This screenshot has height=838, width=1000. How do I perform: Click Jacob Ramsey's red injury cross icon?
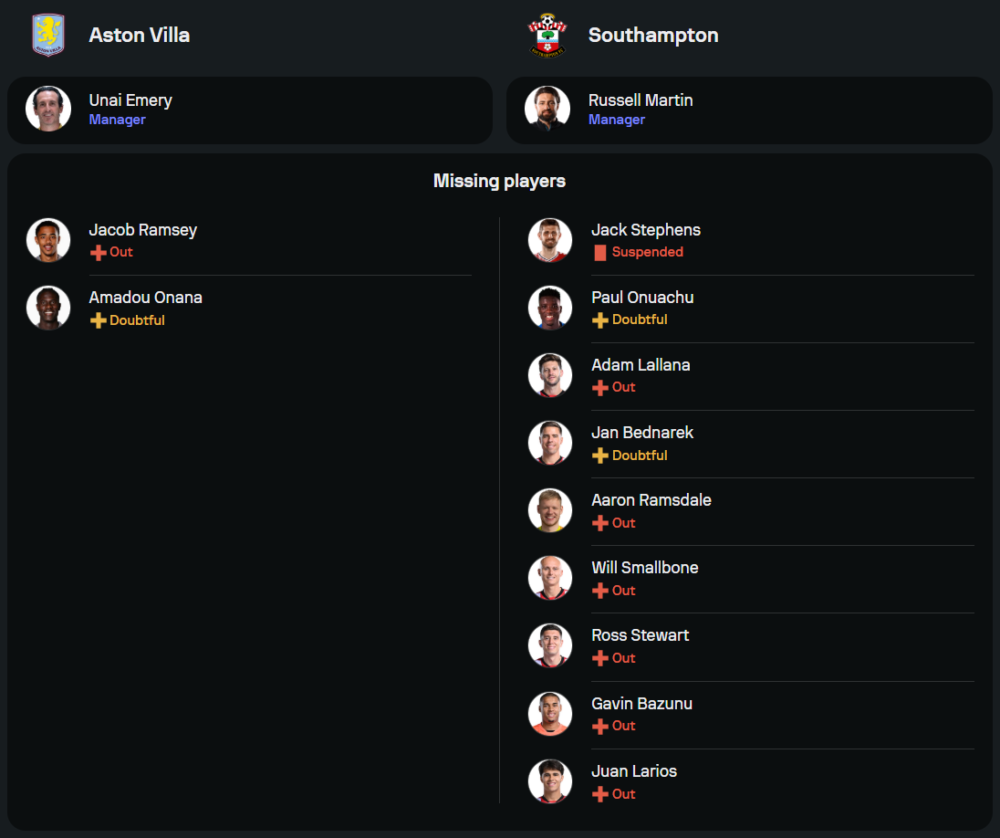coord(98,253)
